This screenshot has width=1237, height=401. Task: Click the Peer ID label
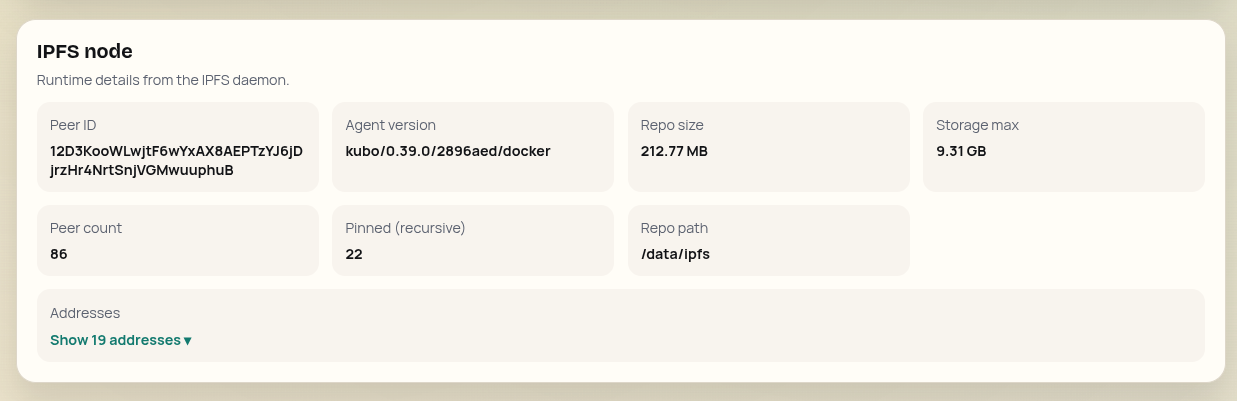pos(73,125)
